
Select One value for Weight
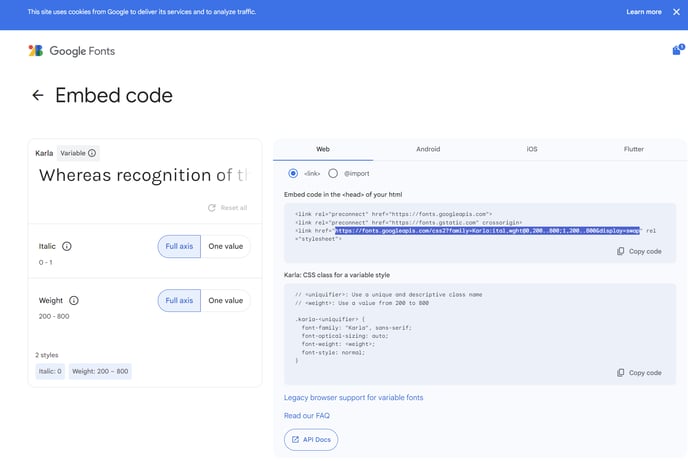(226, 300)
